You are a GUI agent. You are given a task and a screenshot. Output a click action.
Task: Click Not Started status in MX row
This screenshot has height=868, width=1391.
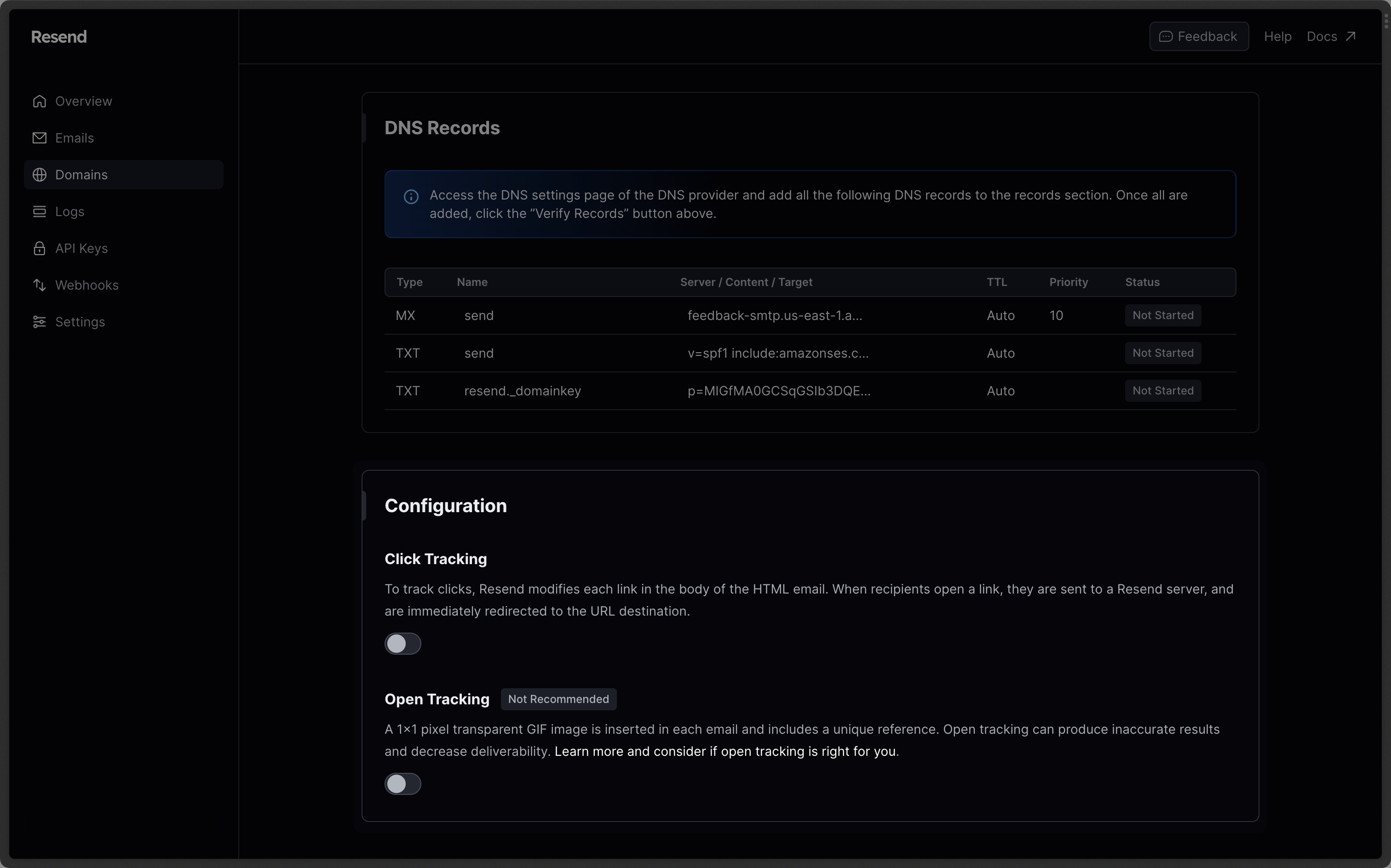coord(1162,315)
